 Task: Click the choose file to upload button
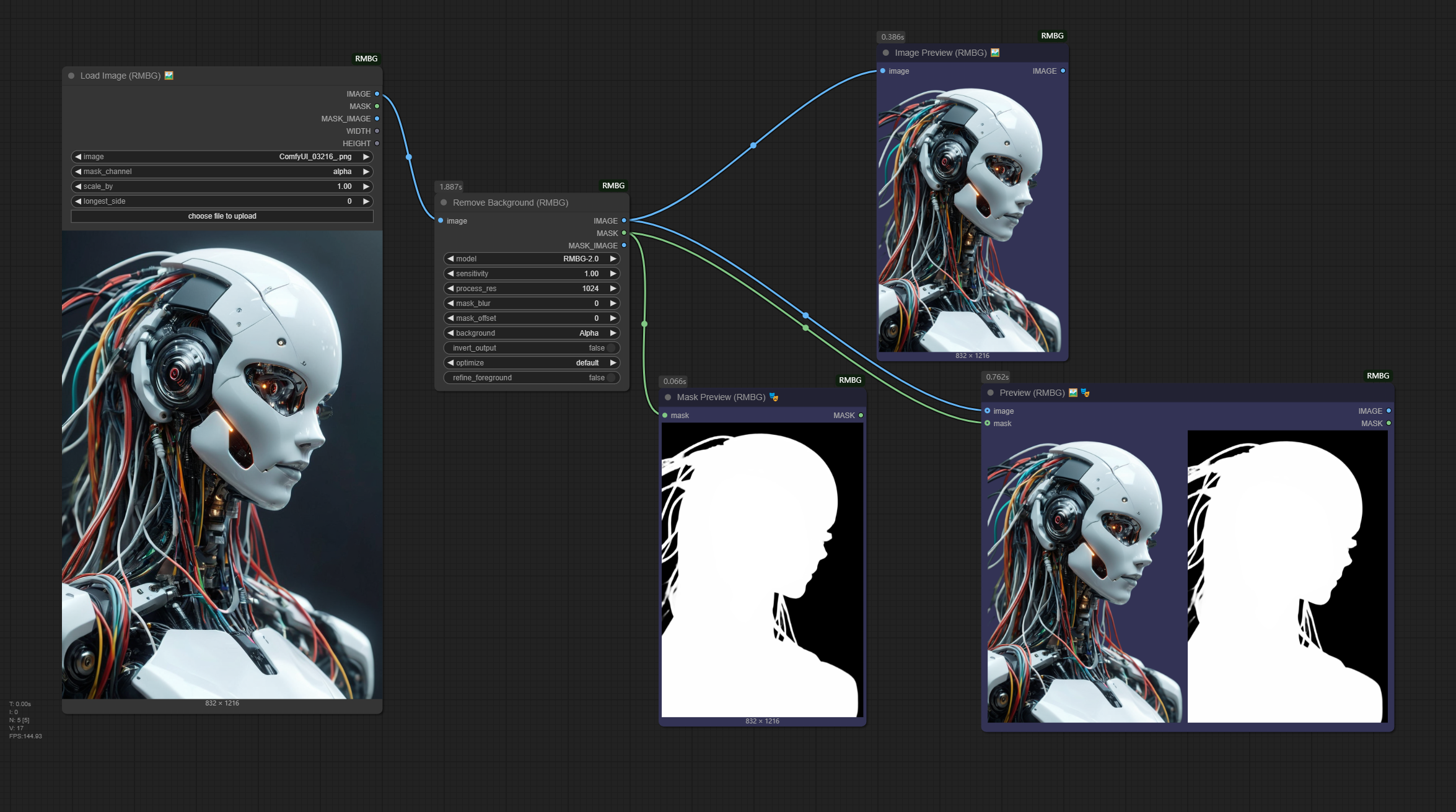(222, 216)
